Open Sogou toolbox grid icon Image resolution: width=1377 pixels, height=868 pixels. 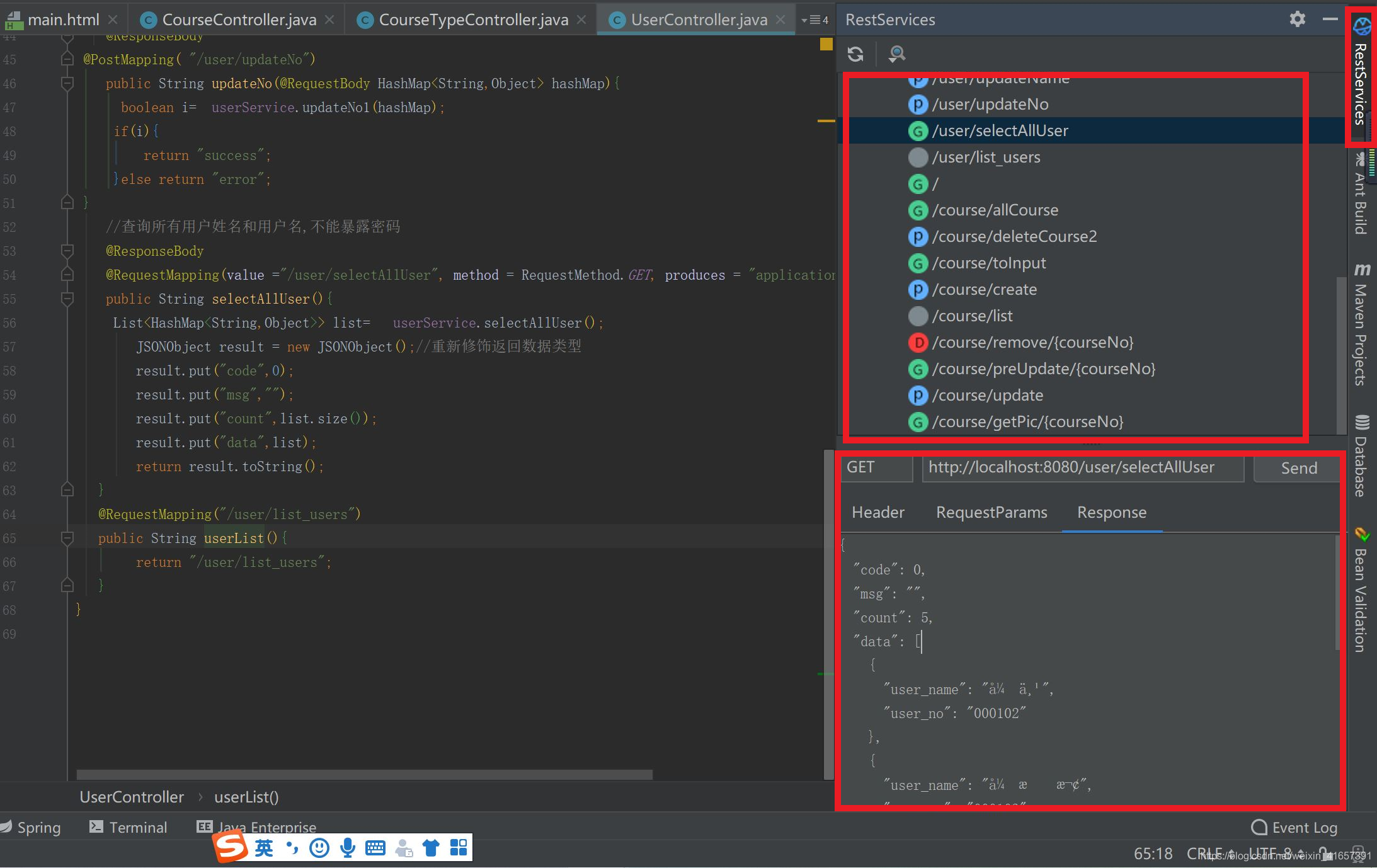coord(459,848)
